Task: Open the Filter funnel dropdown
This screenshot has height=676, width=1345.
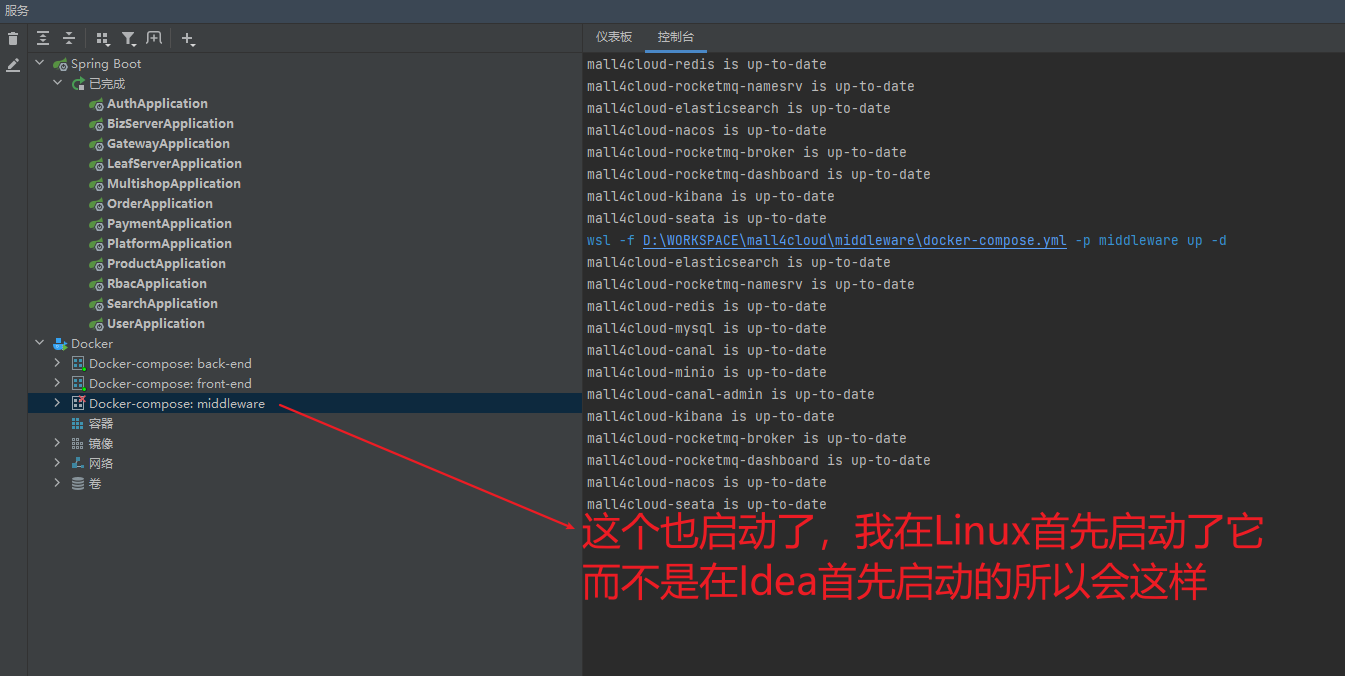Action: 129,39
